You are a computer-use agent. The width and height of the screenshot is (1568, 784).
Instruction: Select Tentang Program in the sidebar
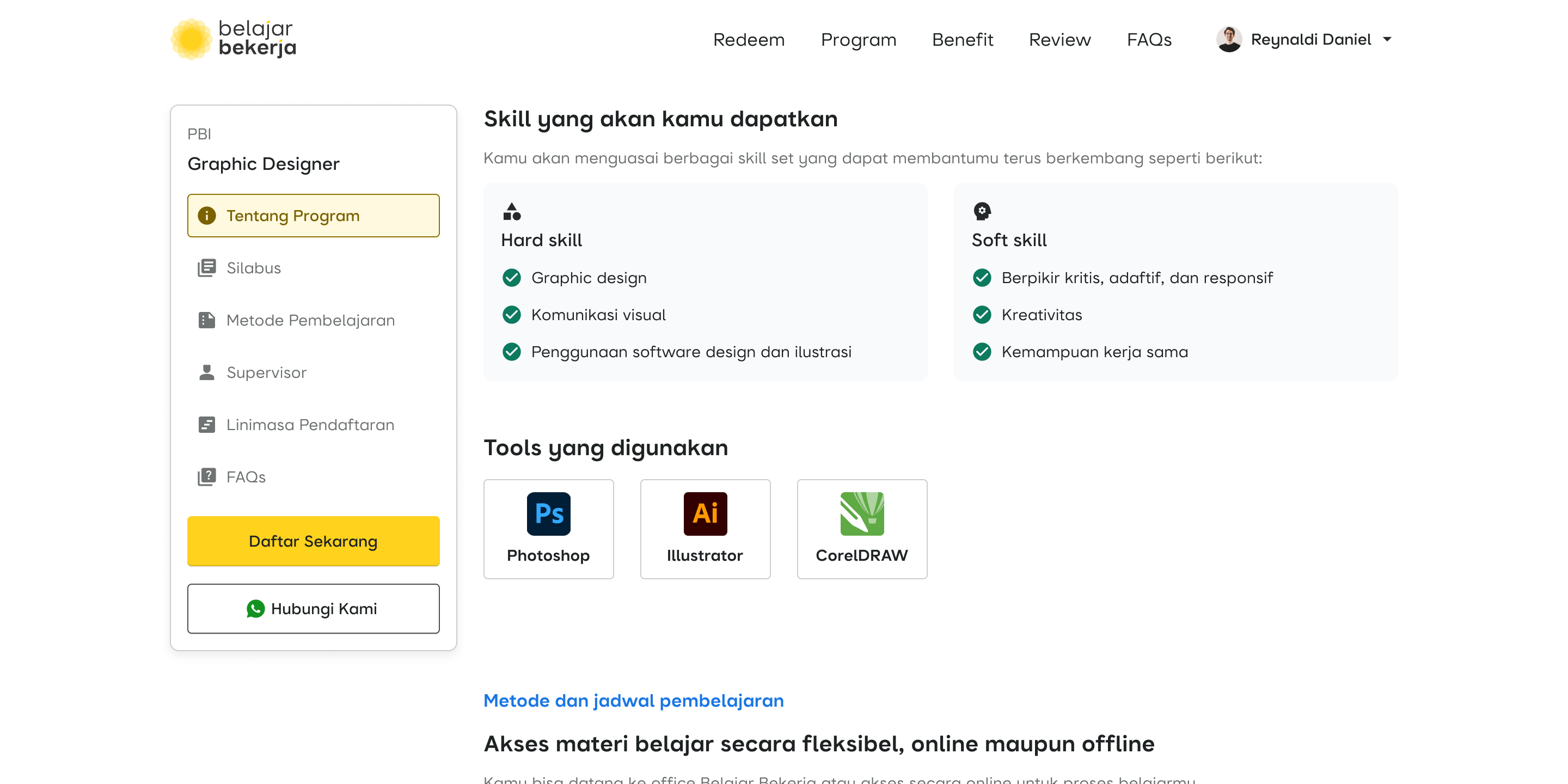pyautogui.click(x=313, y=216)
